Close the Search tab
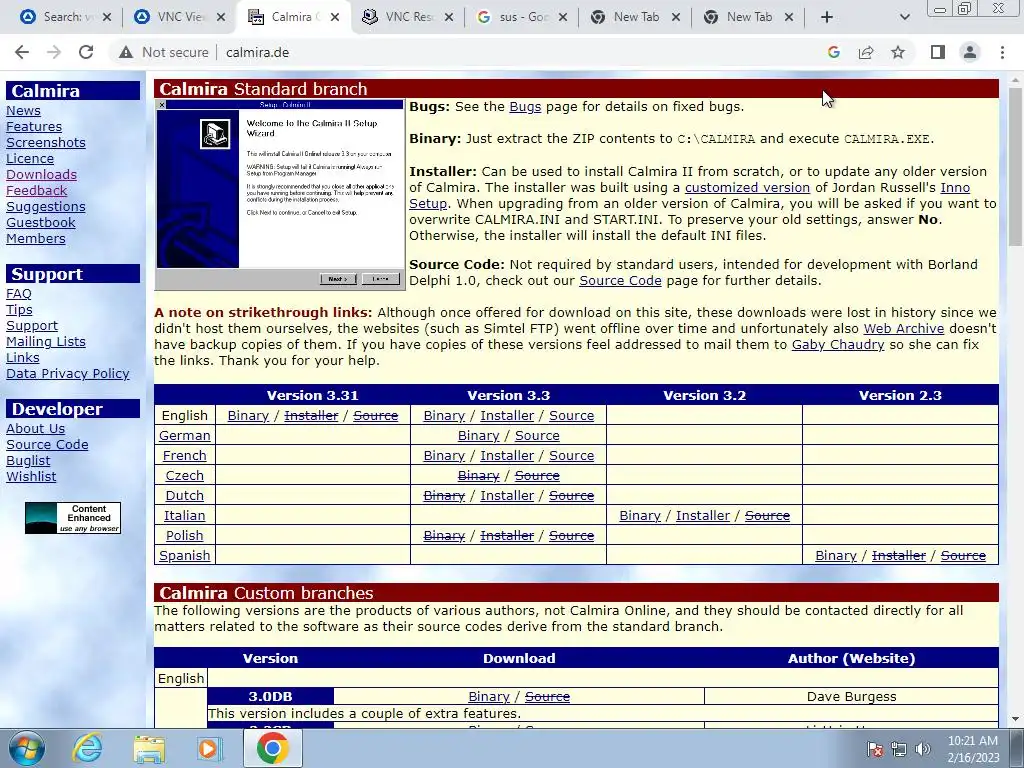 click(x=107, y=17)
